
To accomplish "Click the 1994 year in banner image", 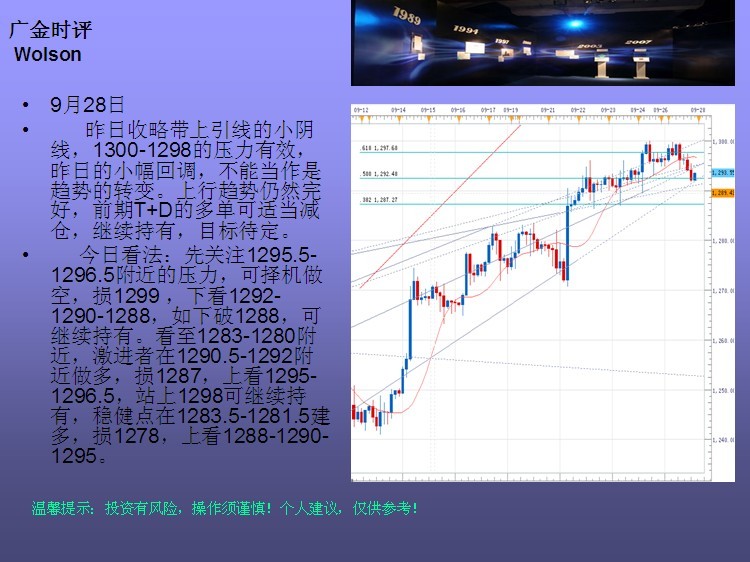I will [x=467, y=32].
